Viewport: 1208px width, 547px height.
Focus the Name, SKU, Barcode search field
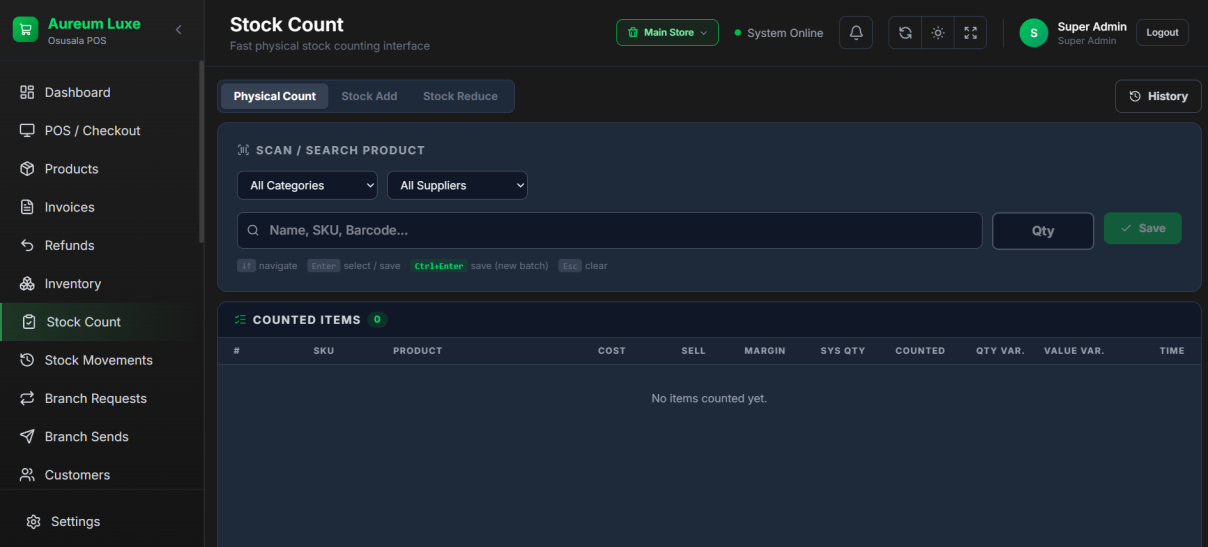(x=610, y=230)
